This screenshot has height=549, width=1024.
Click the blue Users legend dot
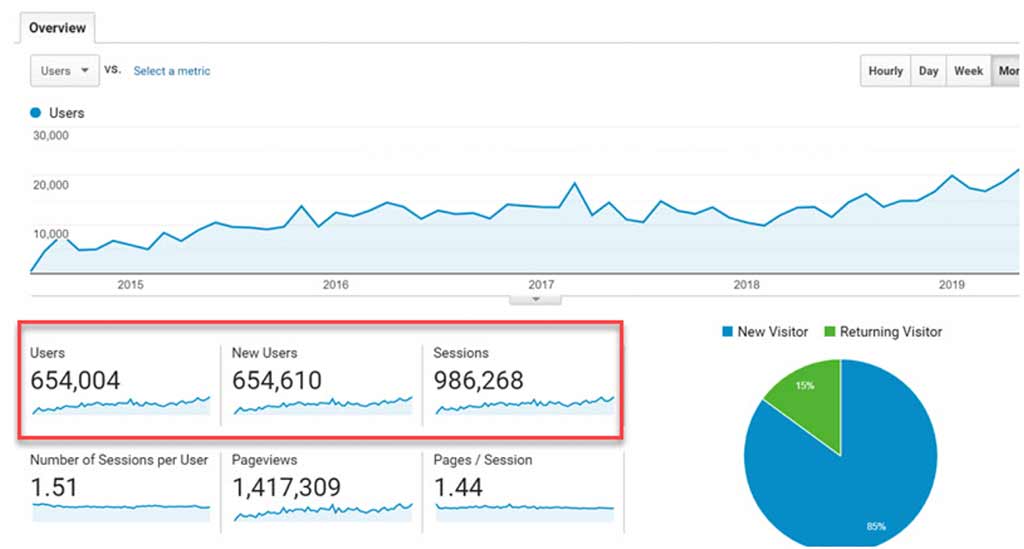pos(35,113)
